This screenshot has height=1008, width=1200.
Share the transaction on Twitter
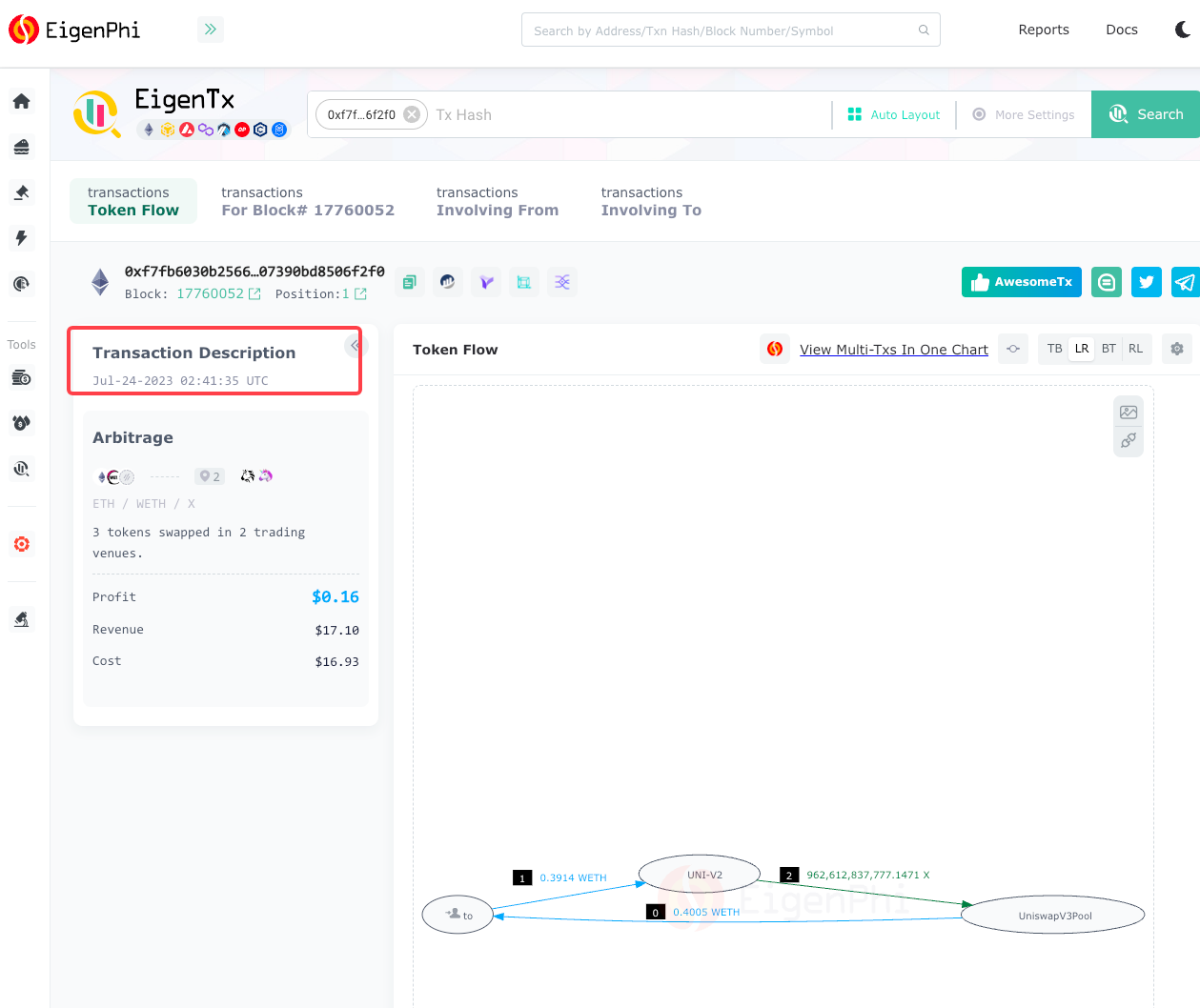[x=1146, y=281]
